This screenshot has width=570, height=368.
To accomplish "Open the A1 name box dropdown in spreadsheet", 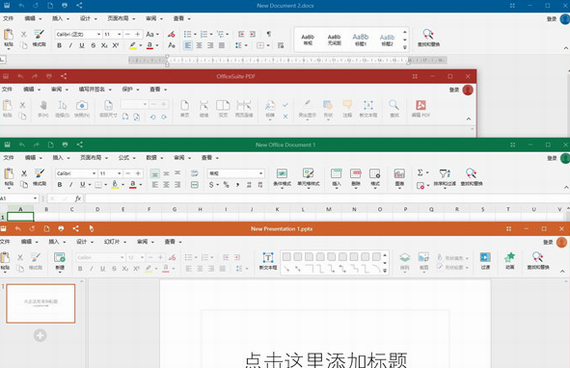I will (x=35, y=198).
